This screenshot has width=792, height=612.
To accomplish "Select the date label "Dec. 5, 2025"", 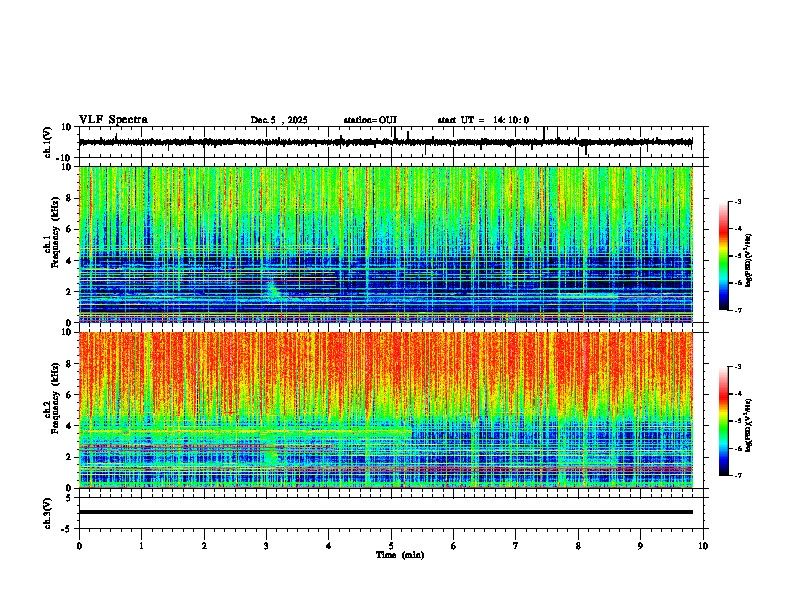I will (x=279, y=120).
